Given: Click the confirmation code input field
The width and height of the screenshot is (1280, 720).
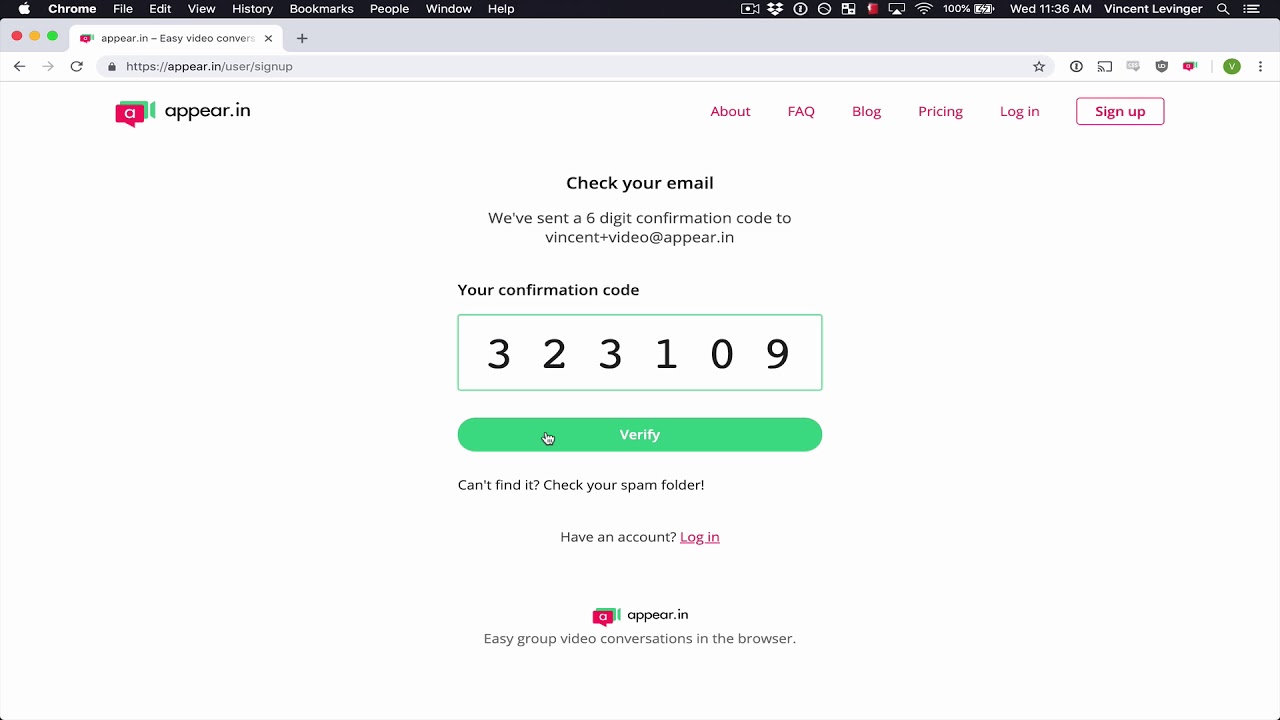Looking at the screenshot, I should point(640,353).
